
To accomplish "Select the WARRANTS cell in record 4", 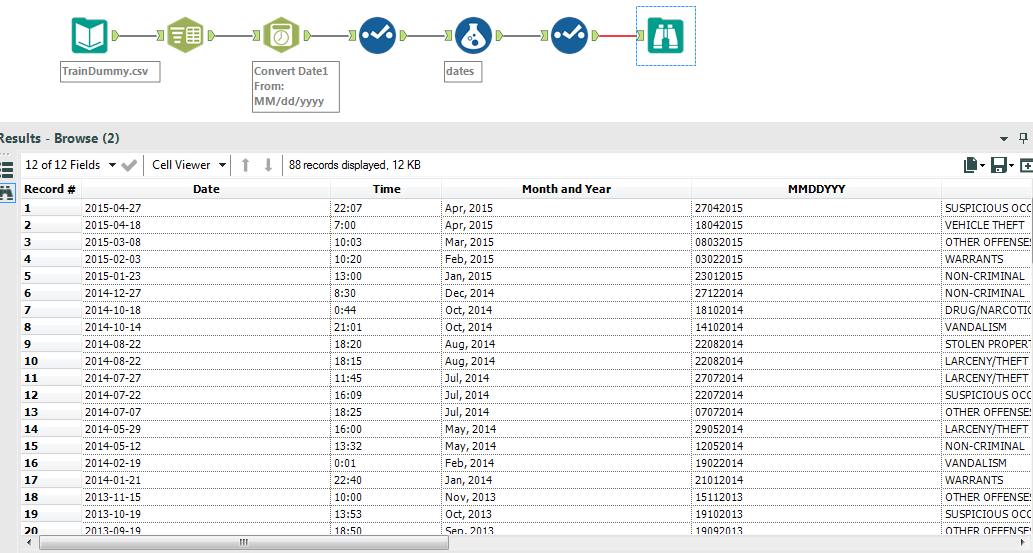I will pos(988,260).
